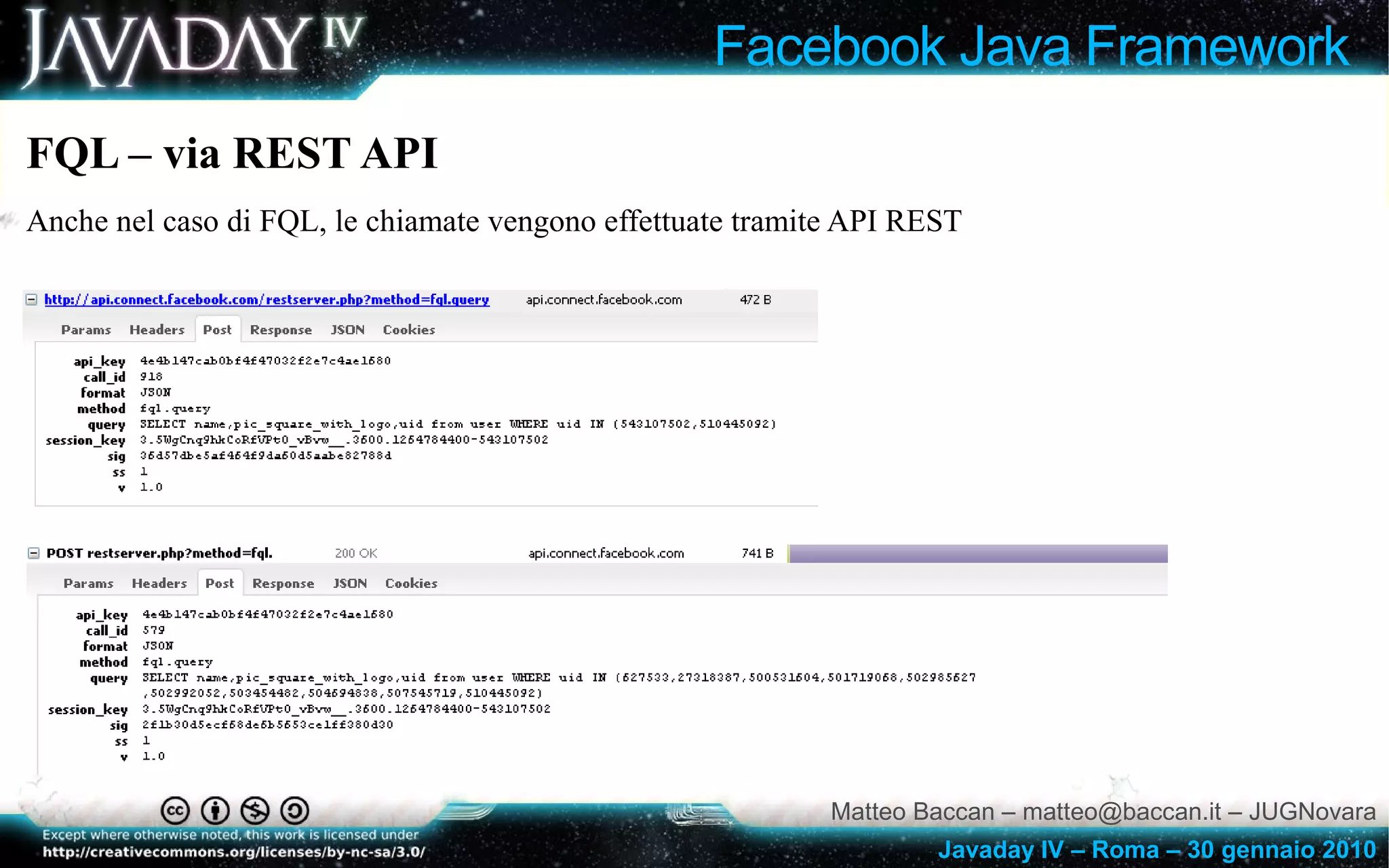Click the first request's api_key value
The height and width of the screenshot is (868, 1389).
[266, 361]
